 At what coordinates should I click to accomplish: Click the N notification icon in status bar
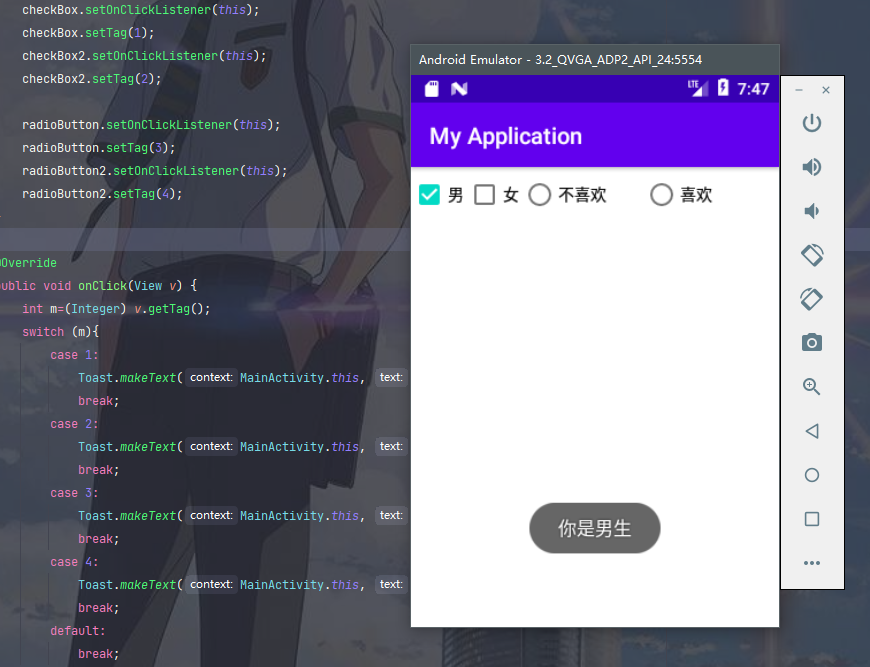[x=459, y=89]
